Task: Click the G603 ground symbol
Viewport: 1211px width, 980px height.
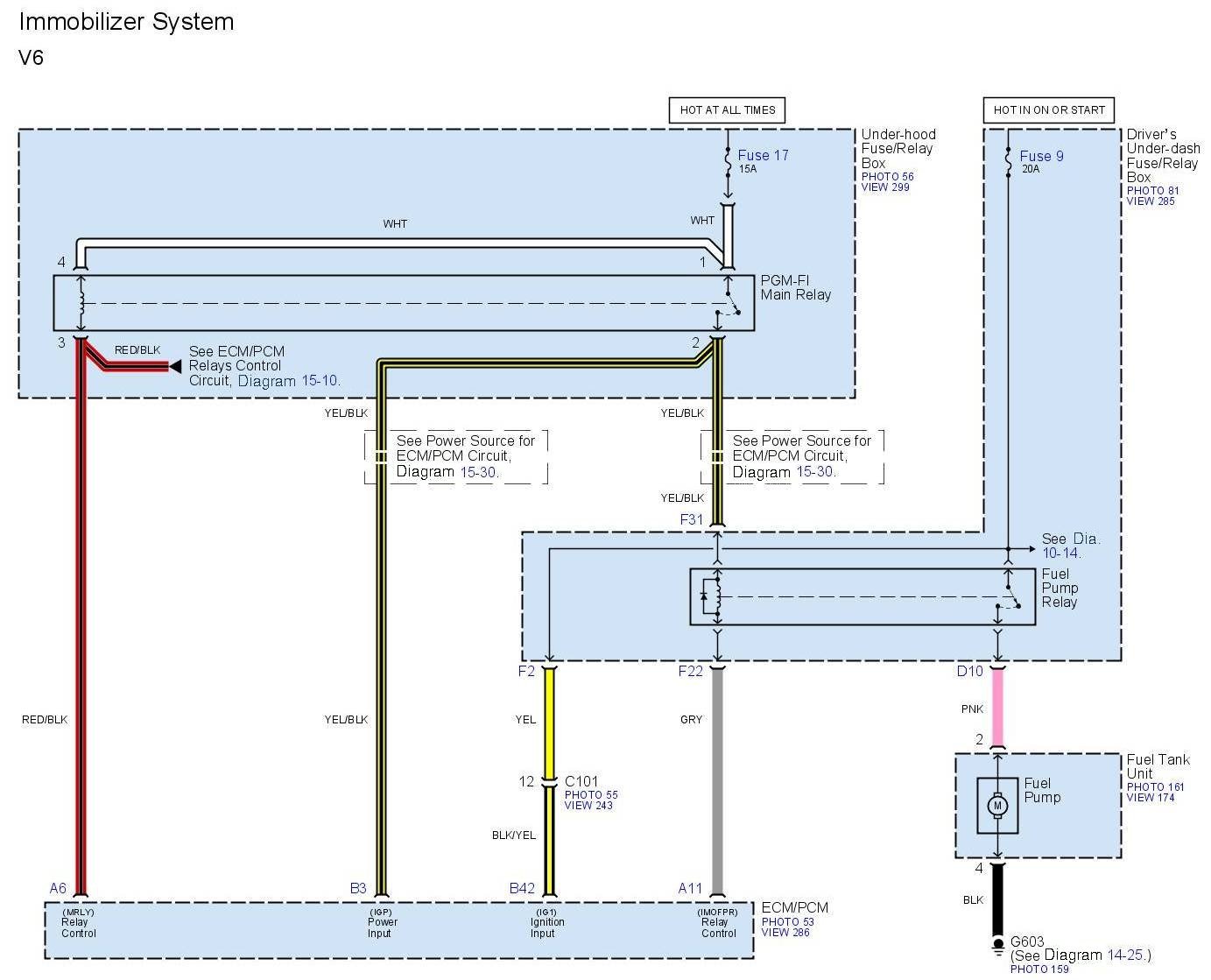Action: click(x=996, y=946)
